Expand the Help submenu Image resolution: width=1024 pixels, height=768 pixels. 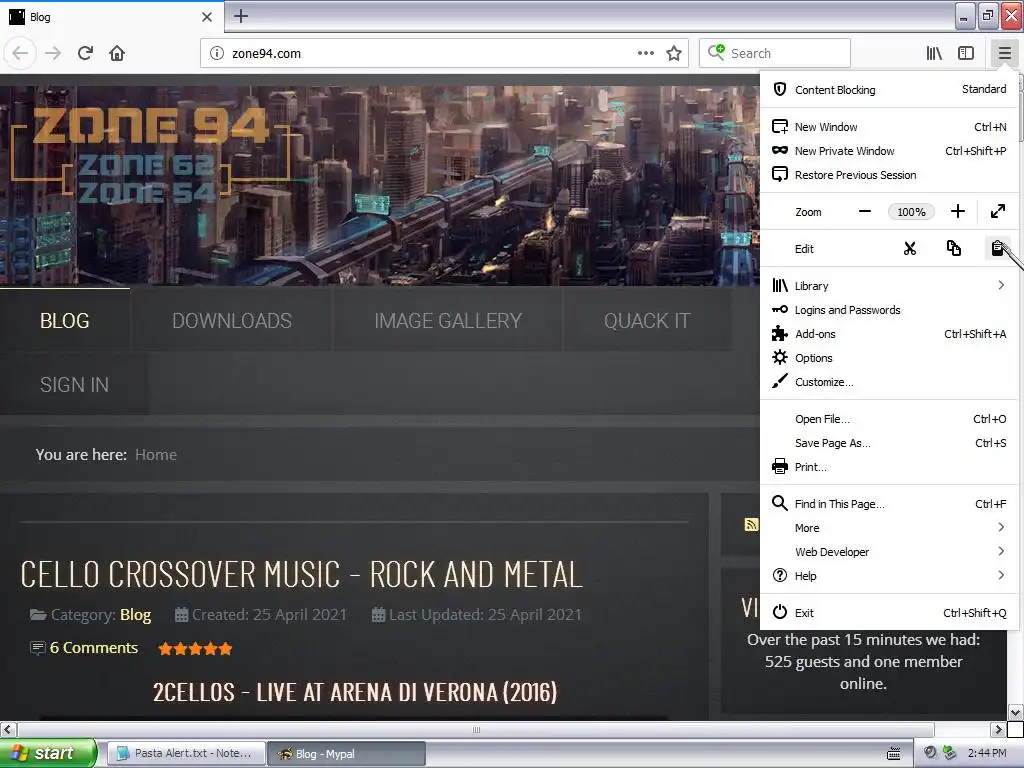(x=889, y=575)
